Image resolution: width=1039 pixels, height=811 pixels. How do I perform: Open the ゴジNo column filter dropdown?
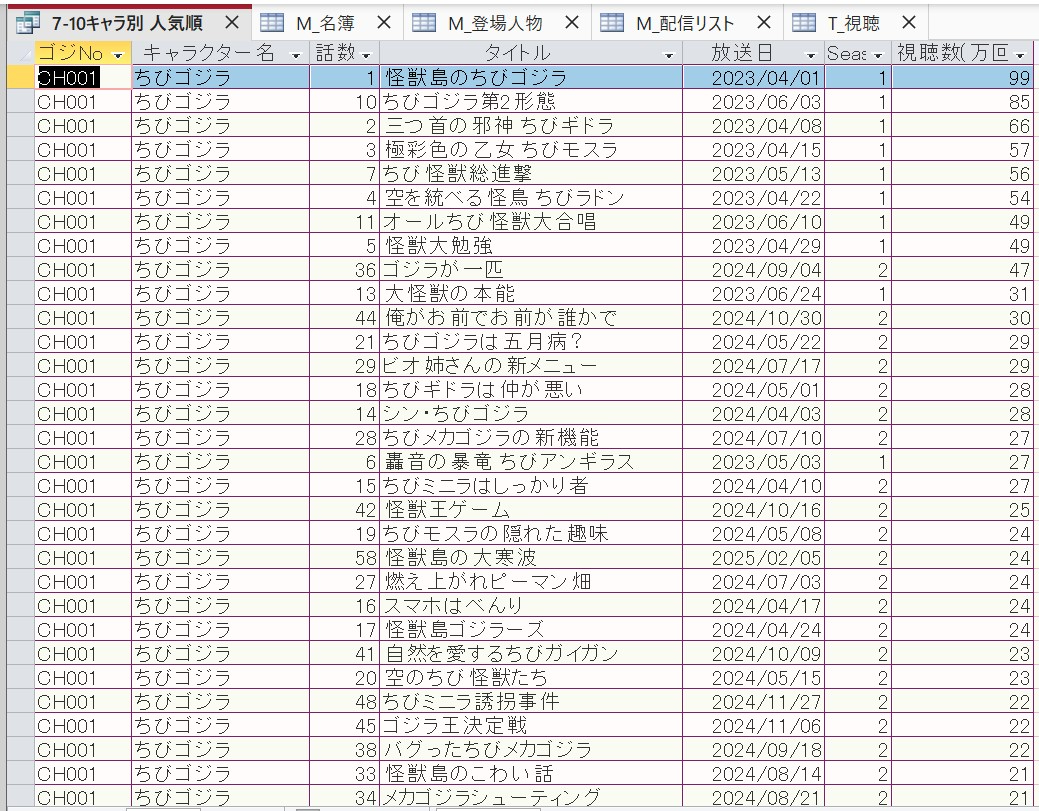point(118,55)
